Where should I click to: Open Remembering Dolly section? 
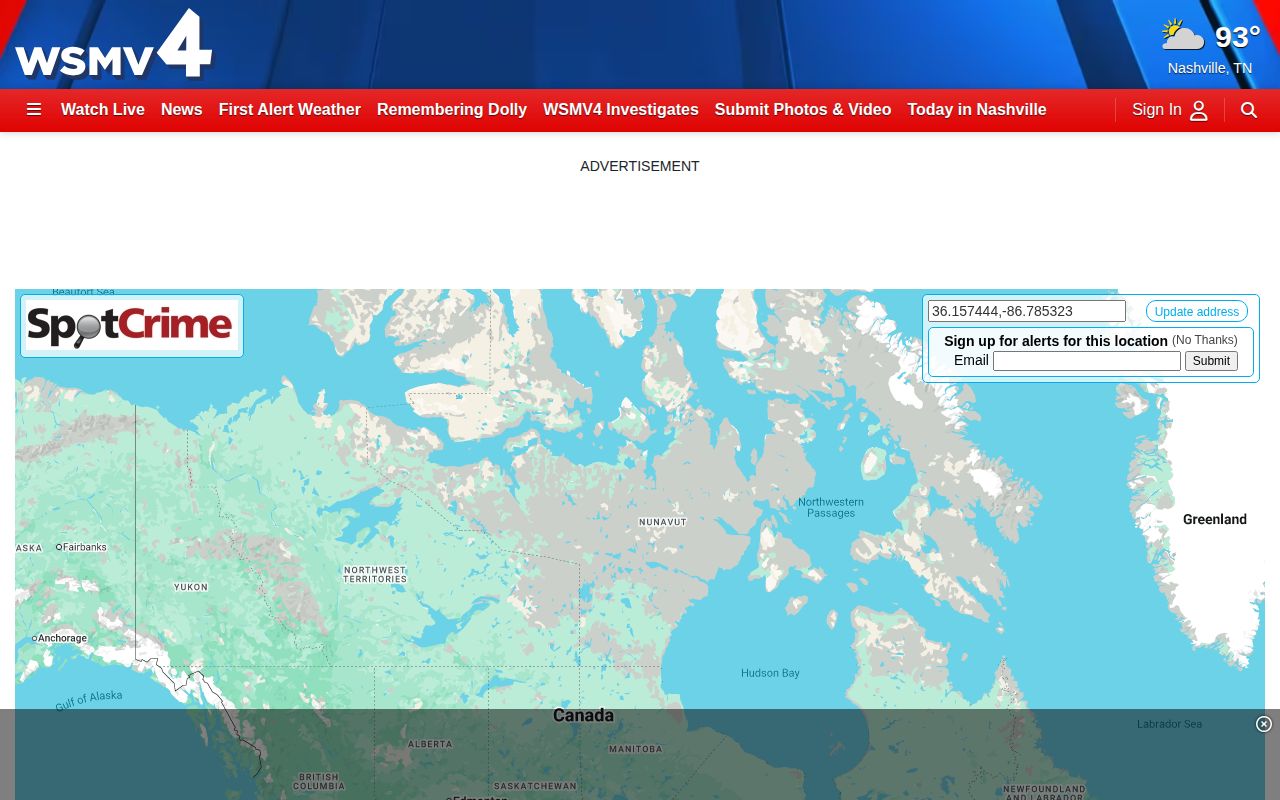(452, 110)
